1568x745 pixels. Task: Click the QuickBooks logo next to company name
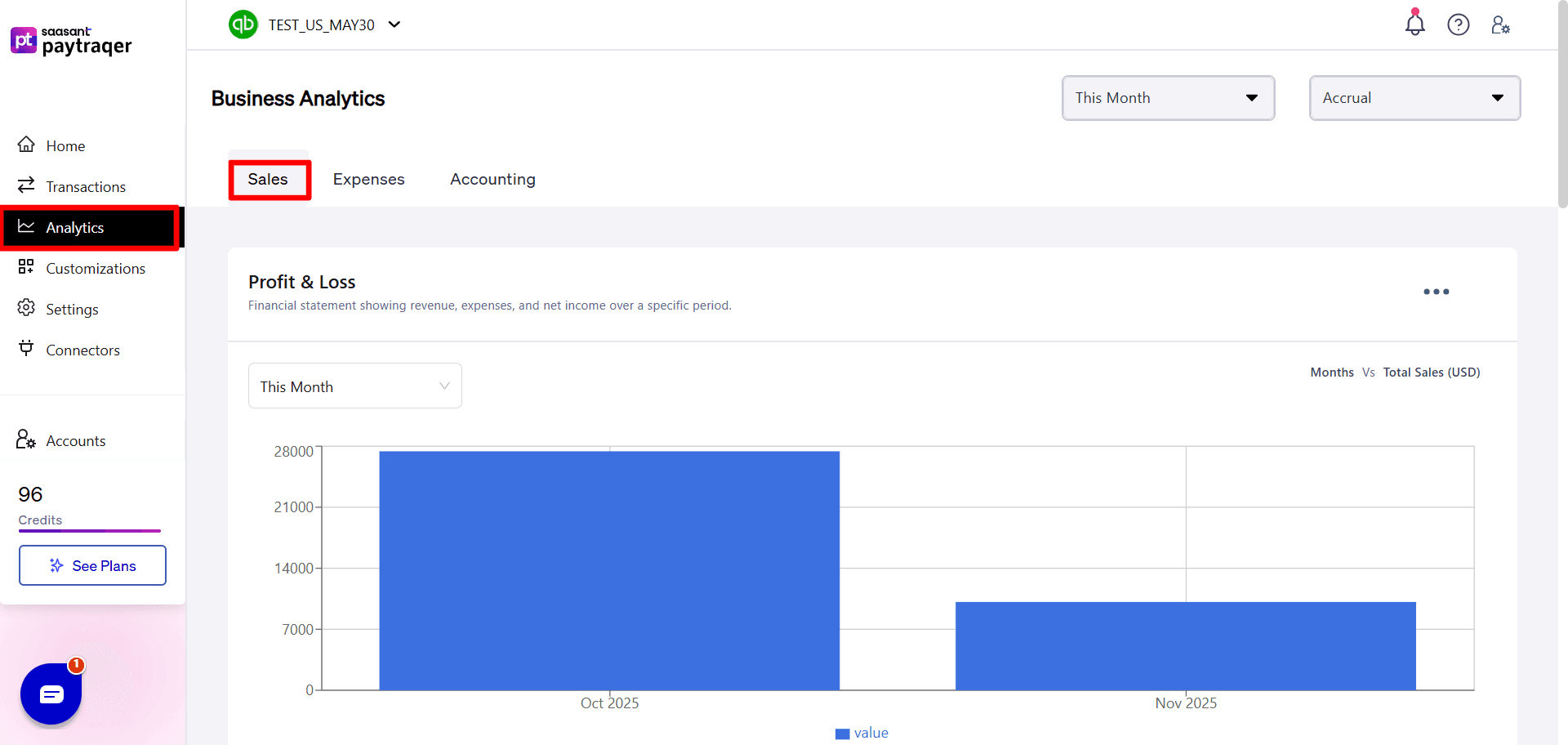(243, 25)
